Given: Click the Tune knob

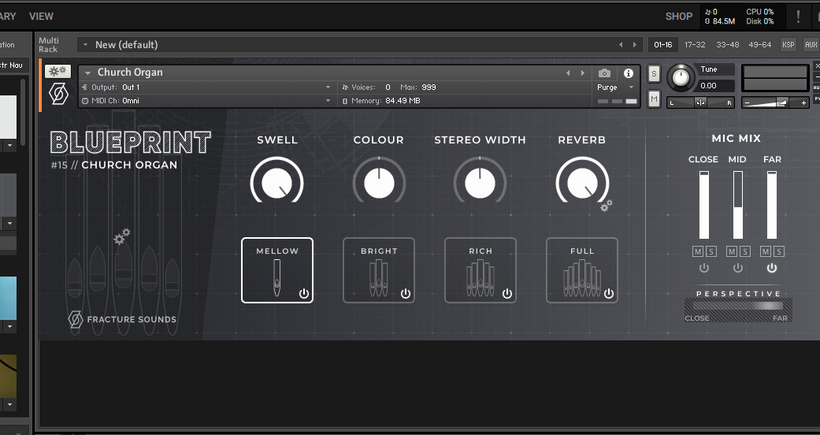Looking at the screenshot, I should 680,78.
